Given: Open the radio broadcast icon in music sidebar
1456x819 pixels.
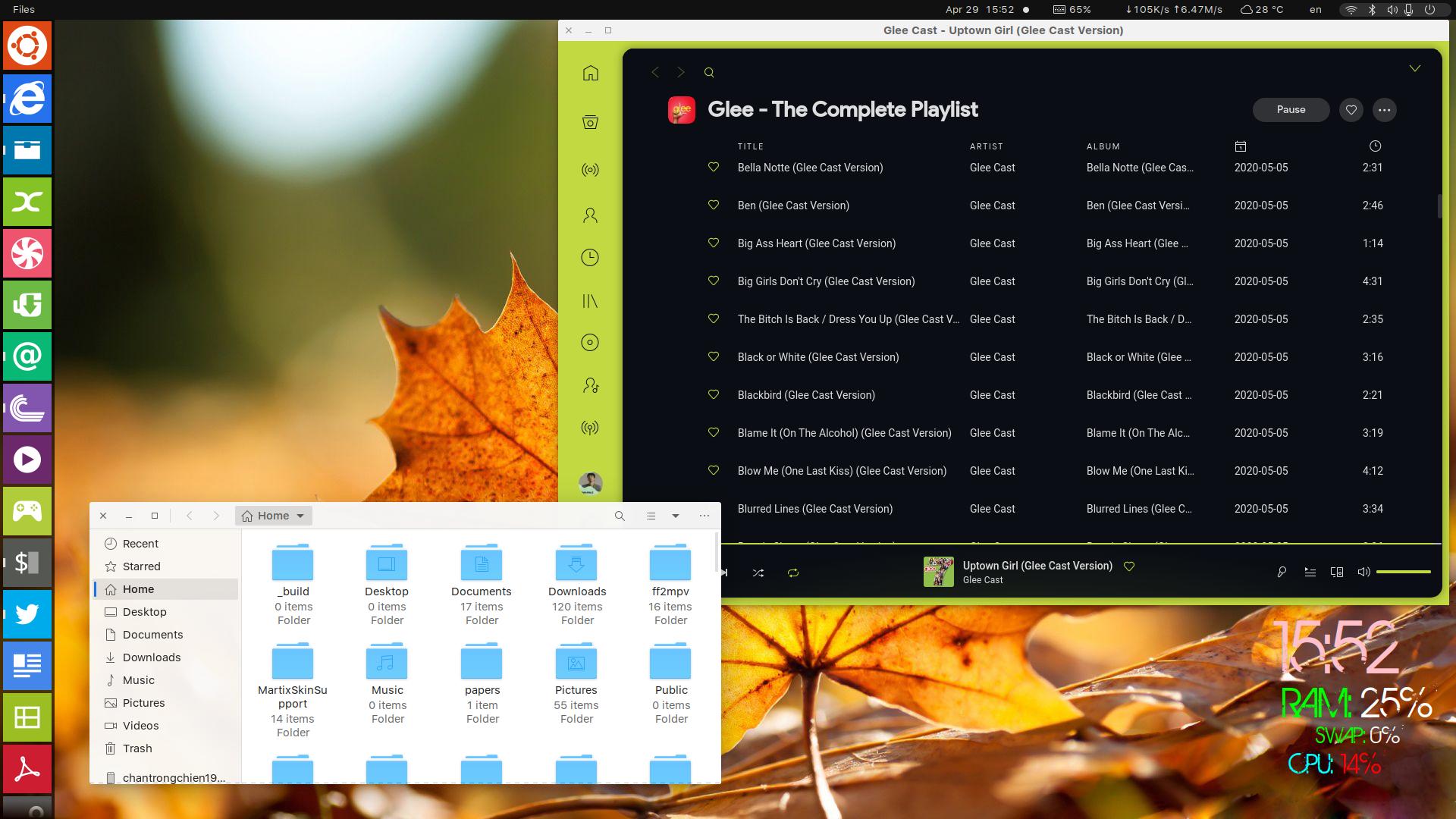Looking at the screenshot, I should tap(590, 170).
